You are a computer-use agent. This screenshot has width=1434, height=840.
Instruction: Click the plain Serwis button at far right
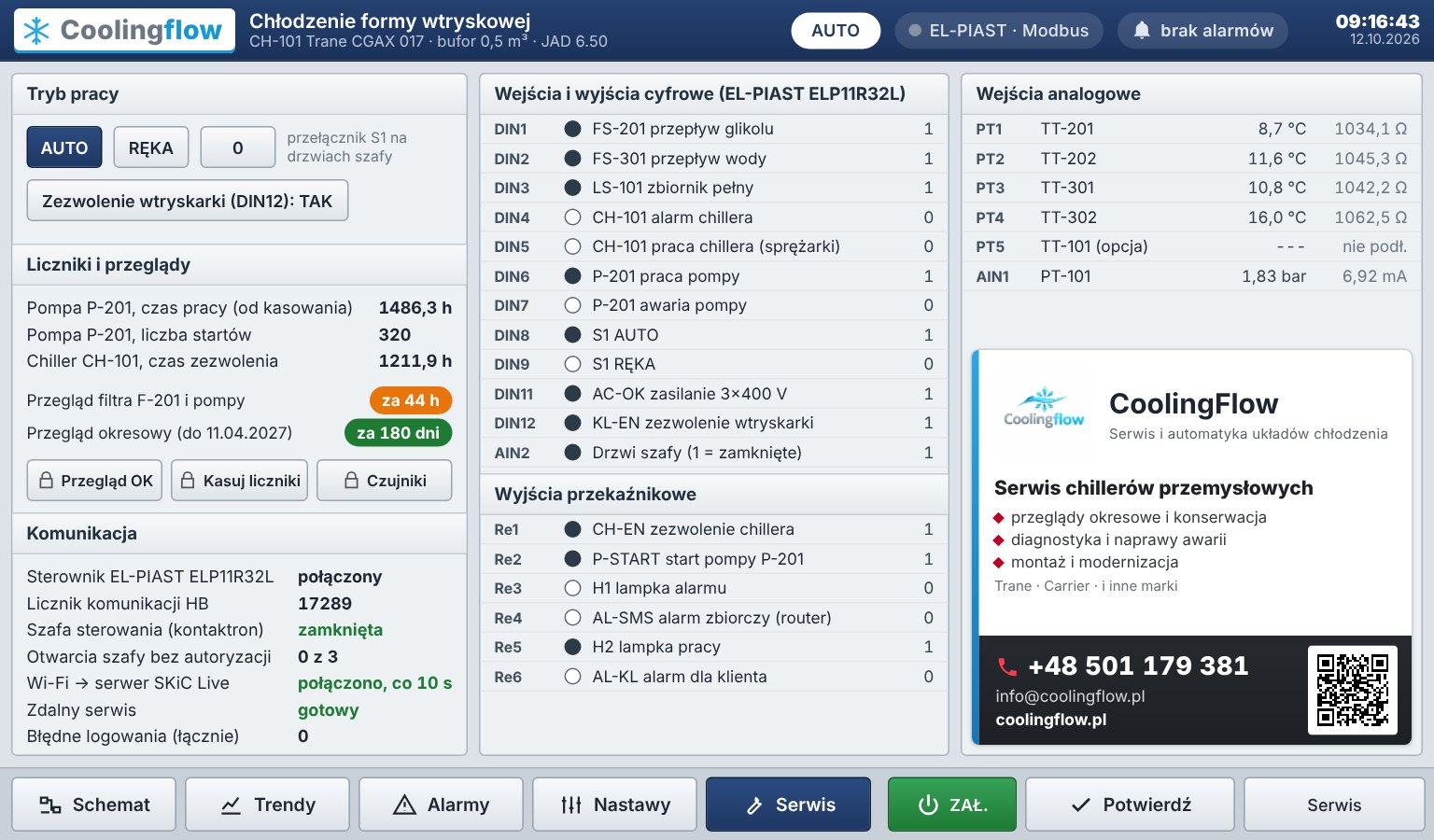[1334, 805]
